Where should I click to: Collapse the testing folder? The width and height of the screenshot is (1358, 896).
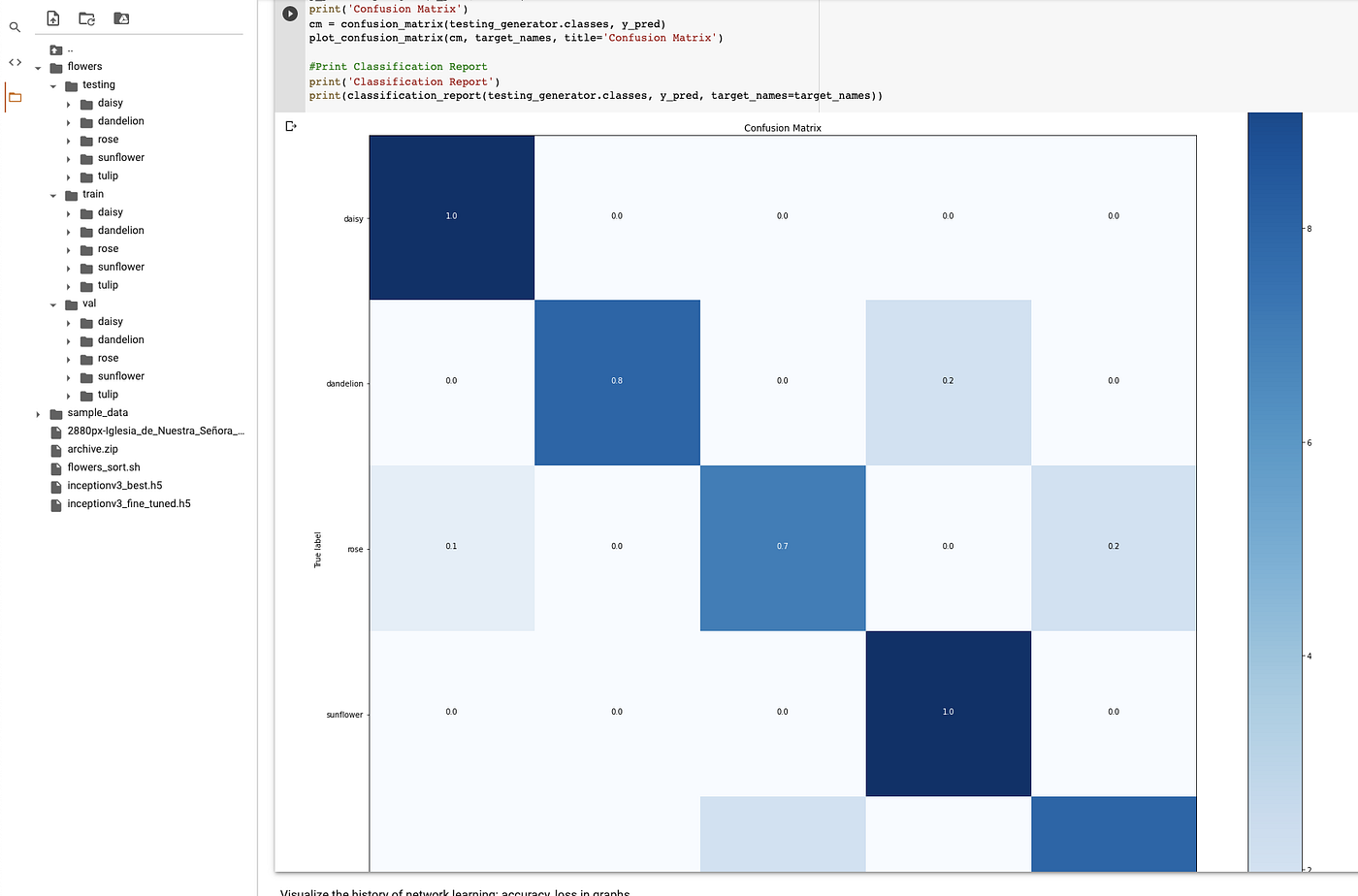53,84
